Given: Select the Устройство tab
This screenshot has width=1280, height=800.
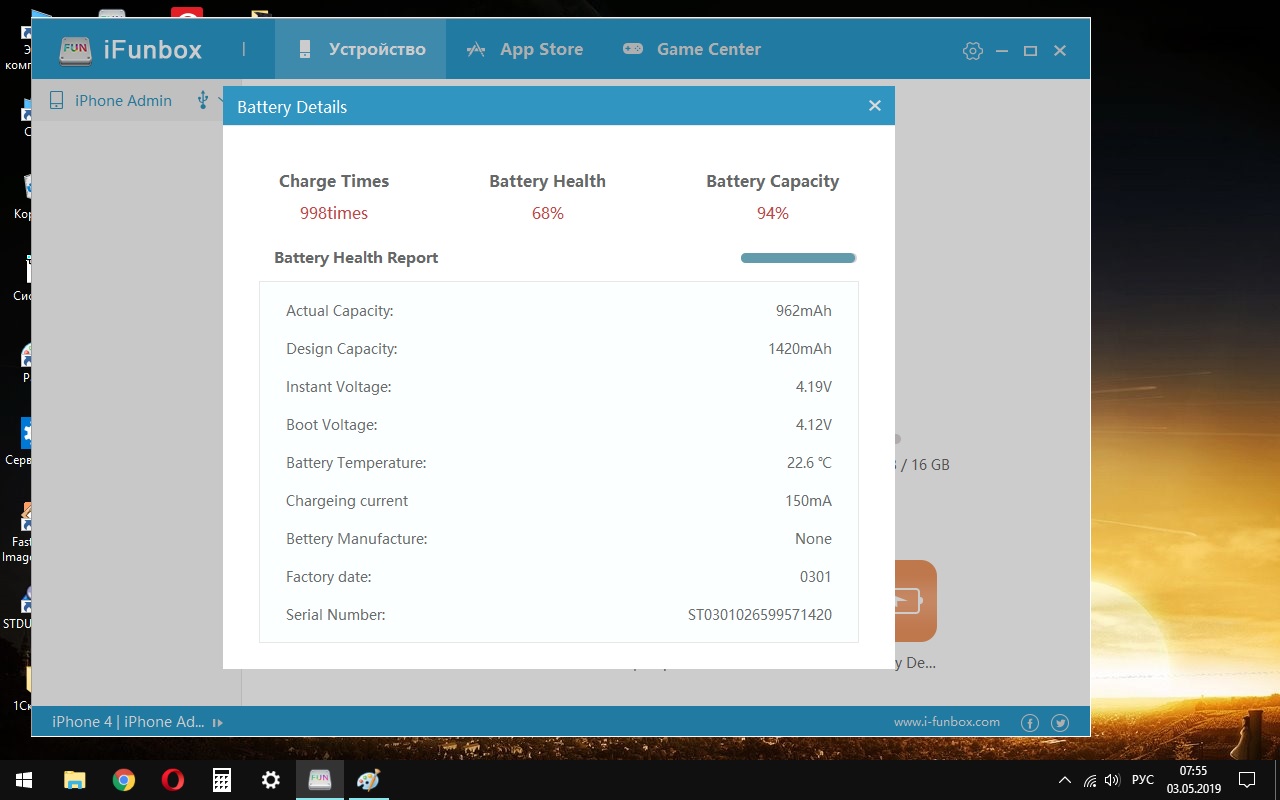Looking at the screenshot, I should coord(361,49).
